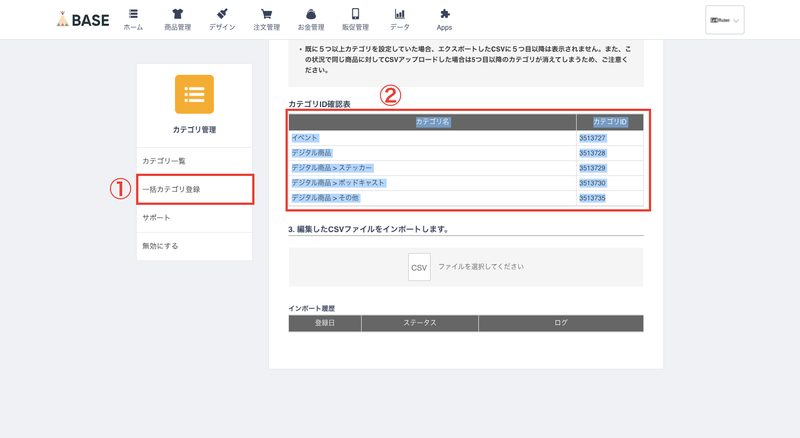This screenshot has height=438, width=800.
Task: Select 無効にする in sidebar
Action: point(194,246)
